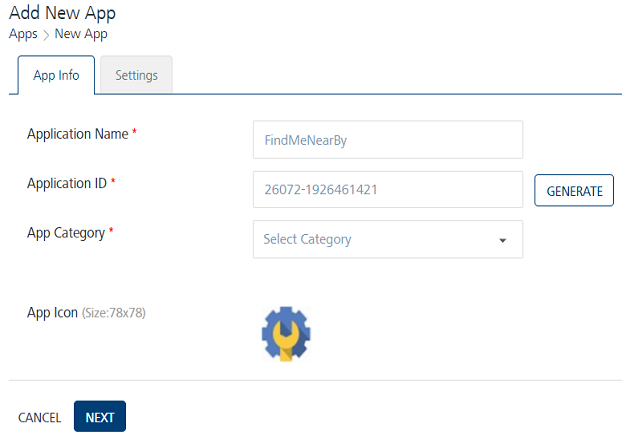Switch to the App Info tab
Viewport: 622px width, 437px height.
click(56, 75)
